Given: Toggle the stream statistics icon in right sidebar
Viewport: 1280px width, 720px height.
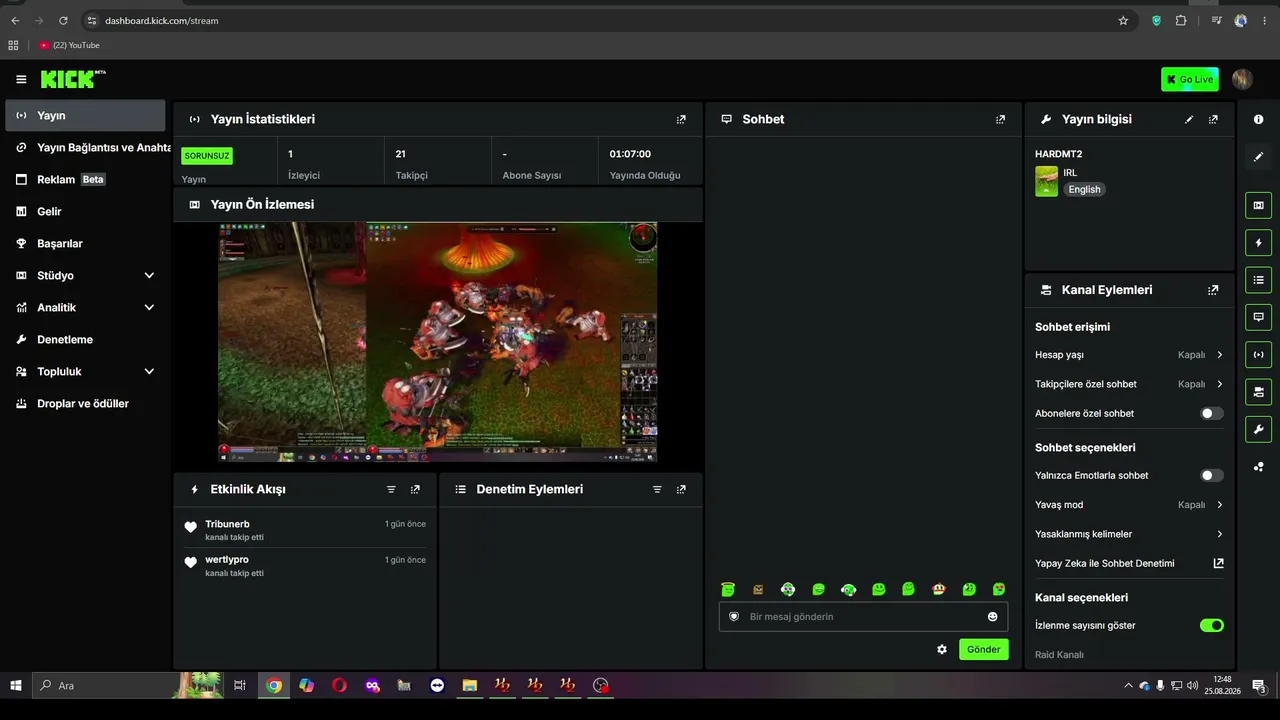Looking at the screenshot, I should [x=1258, y=354].
